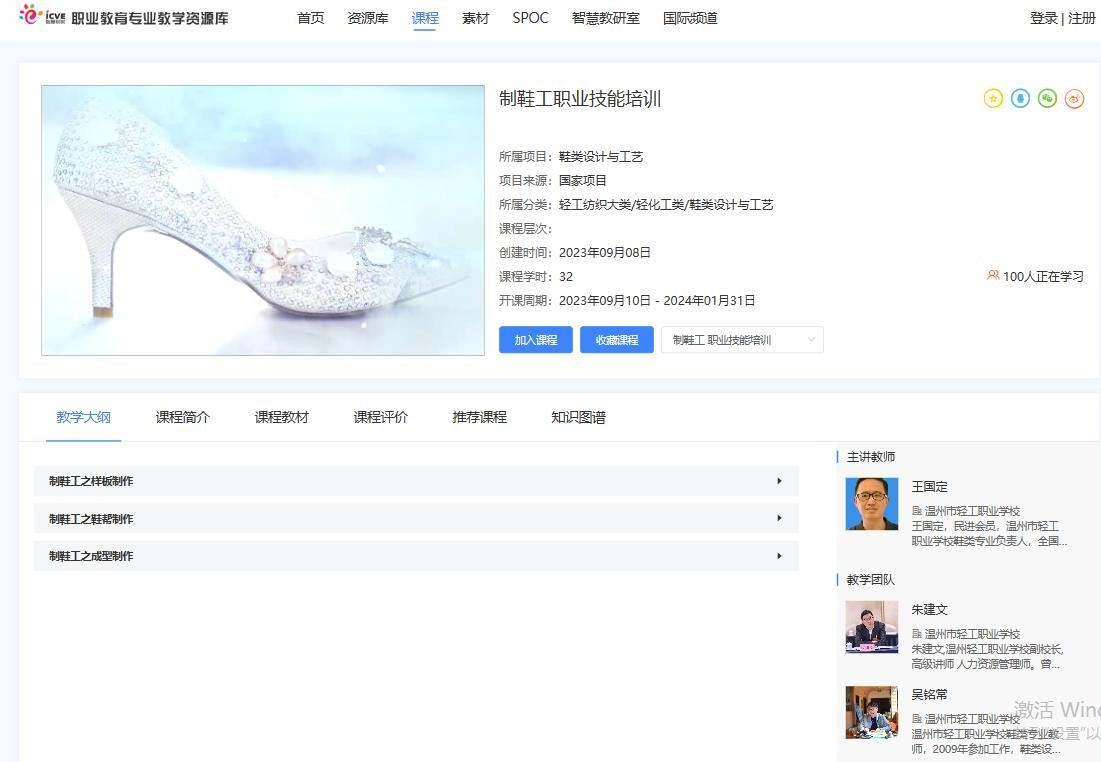1101x762 pixels.
Task: Expand the 制鞋工之成型制作 section arrow
Action: (779, 556)
